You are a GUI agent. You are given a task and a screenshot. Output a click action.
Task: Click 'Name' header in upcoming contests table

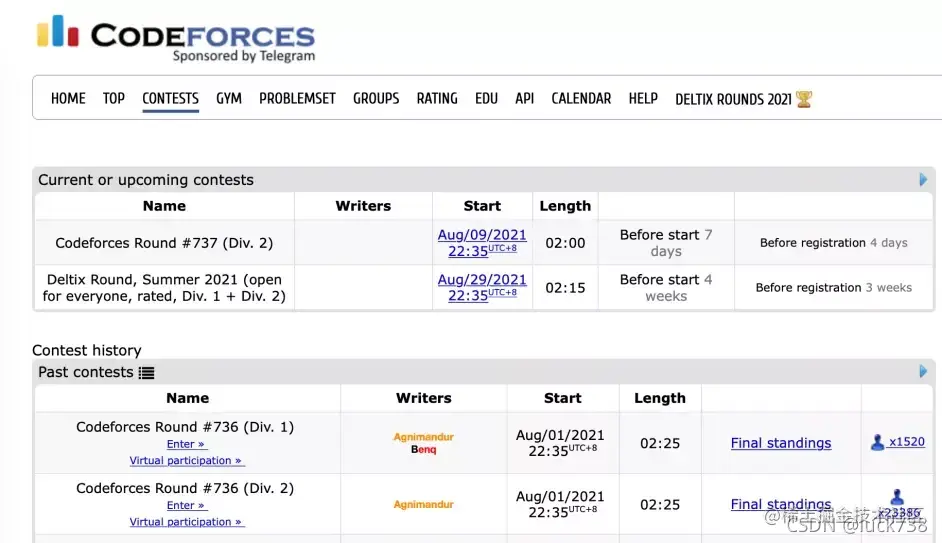coord(164,206)
